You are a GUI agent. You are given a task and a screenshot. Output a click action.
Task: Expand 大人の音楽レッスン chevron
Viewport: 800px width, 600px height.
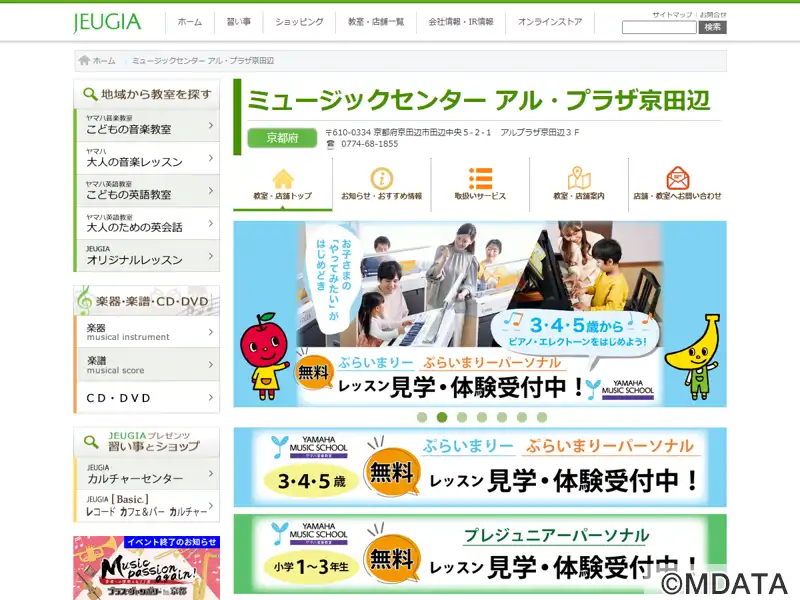point(211,158)
